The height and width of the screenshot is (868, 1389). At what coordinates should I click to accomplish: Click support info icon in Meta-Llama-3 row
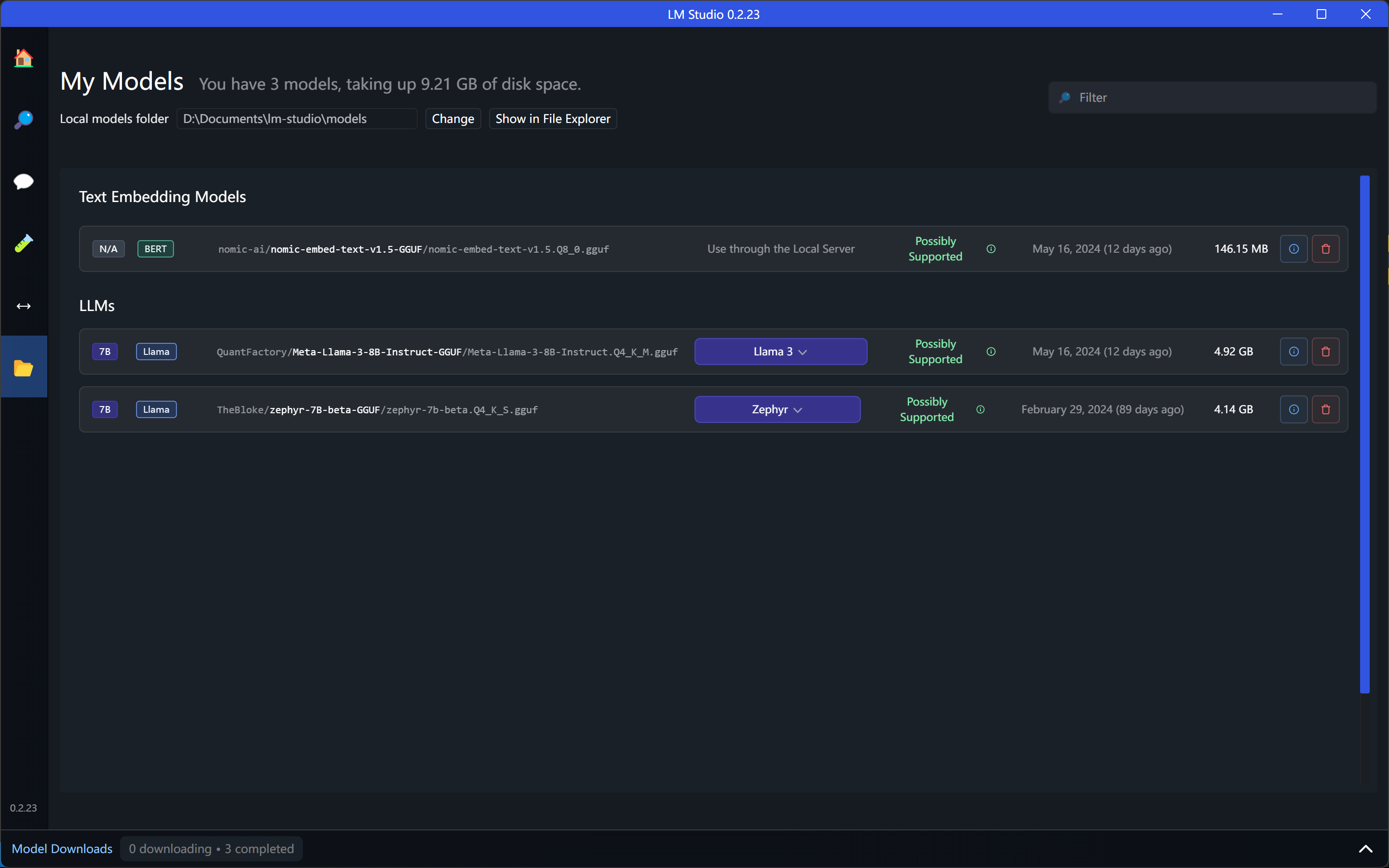(x=991, y=352)
